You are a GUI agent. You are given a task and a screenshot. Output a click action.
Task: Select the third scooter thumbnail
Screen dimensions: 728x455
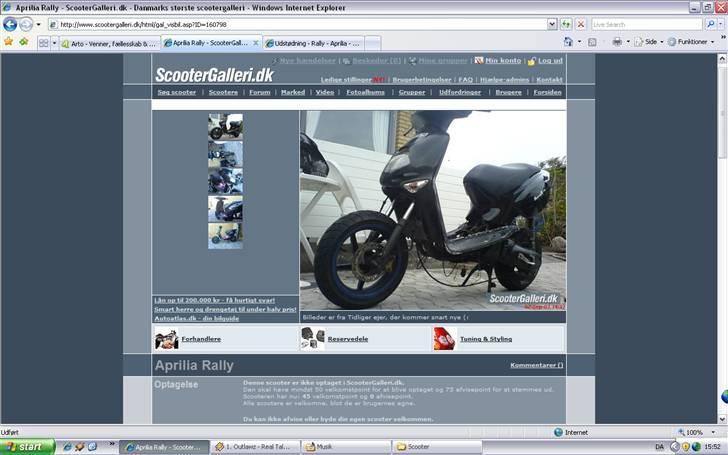coord(225,181)
